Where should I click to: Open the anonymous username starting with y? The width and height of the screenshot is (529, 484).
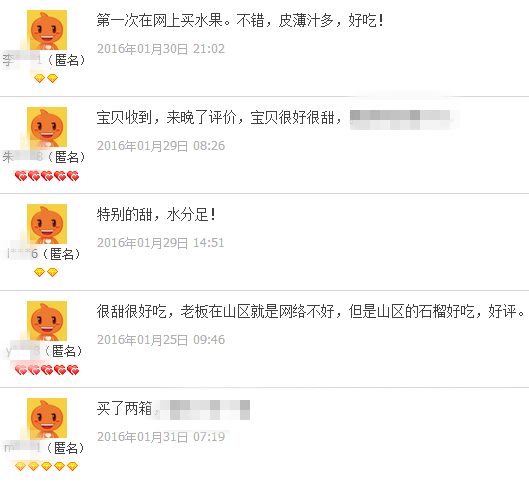coord(44,351)
